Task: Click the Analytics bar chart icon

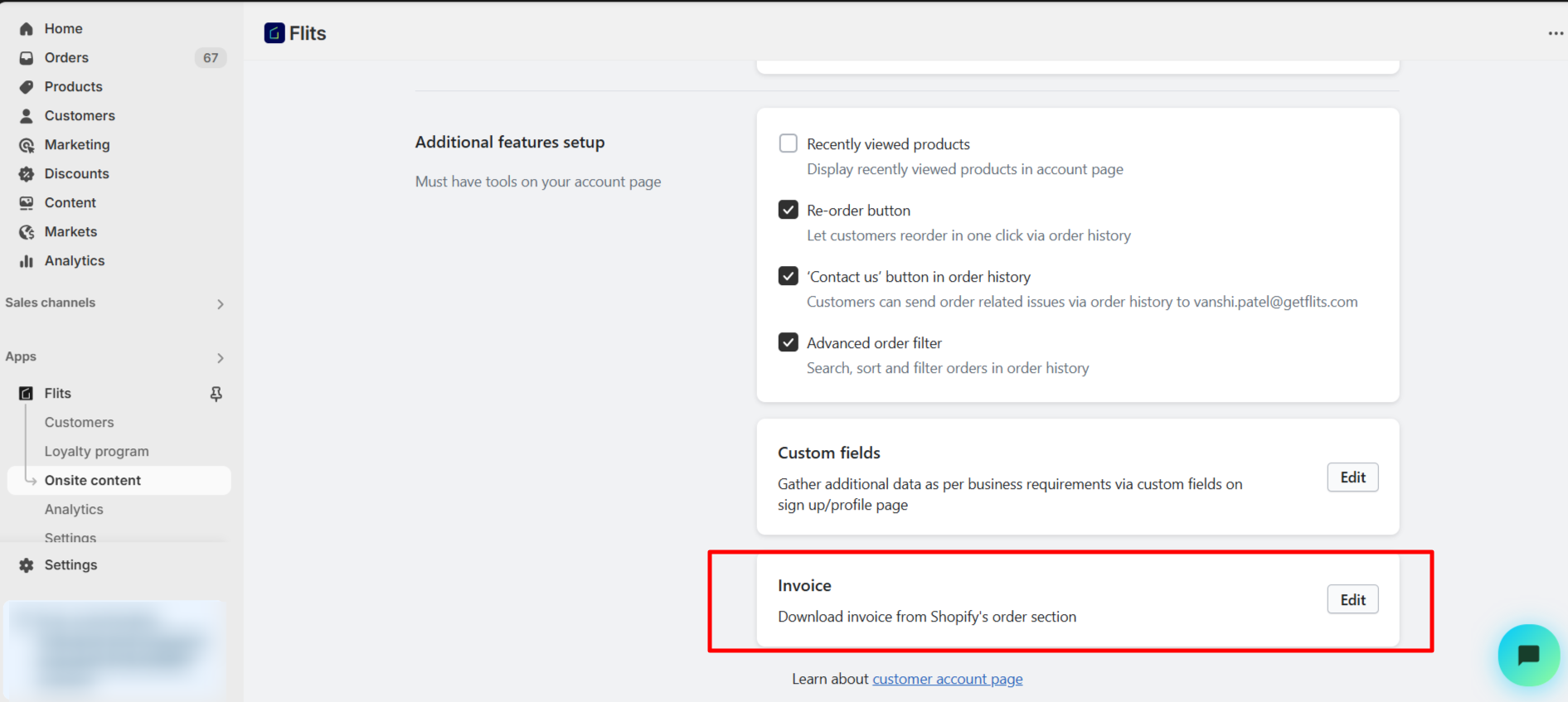Action: (27, 261)
